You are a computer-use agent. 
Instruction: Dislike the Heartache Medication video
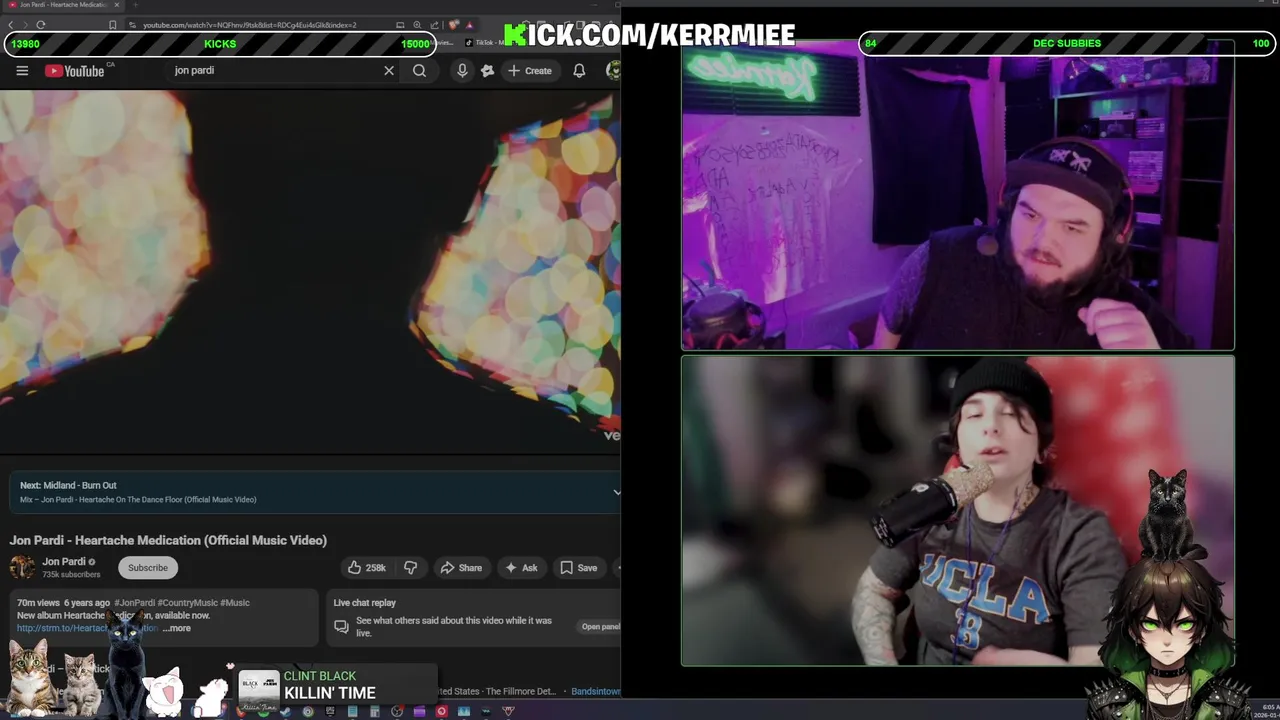pyautogui.click(x=410, y=567)
